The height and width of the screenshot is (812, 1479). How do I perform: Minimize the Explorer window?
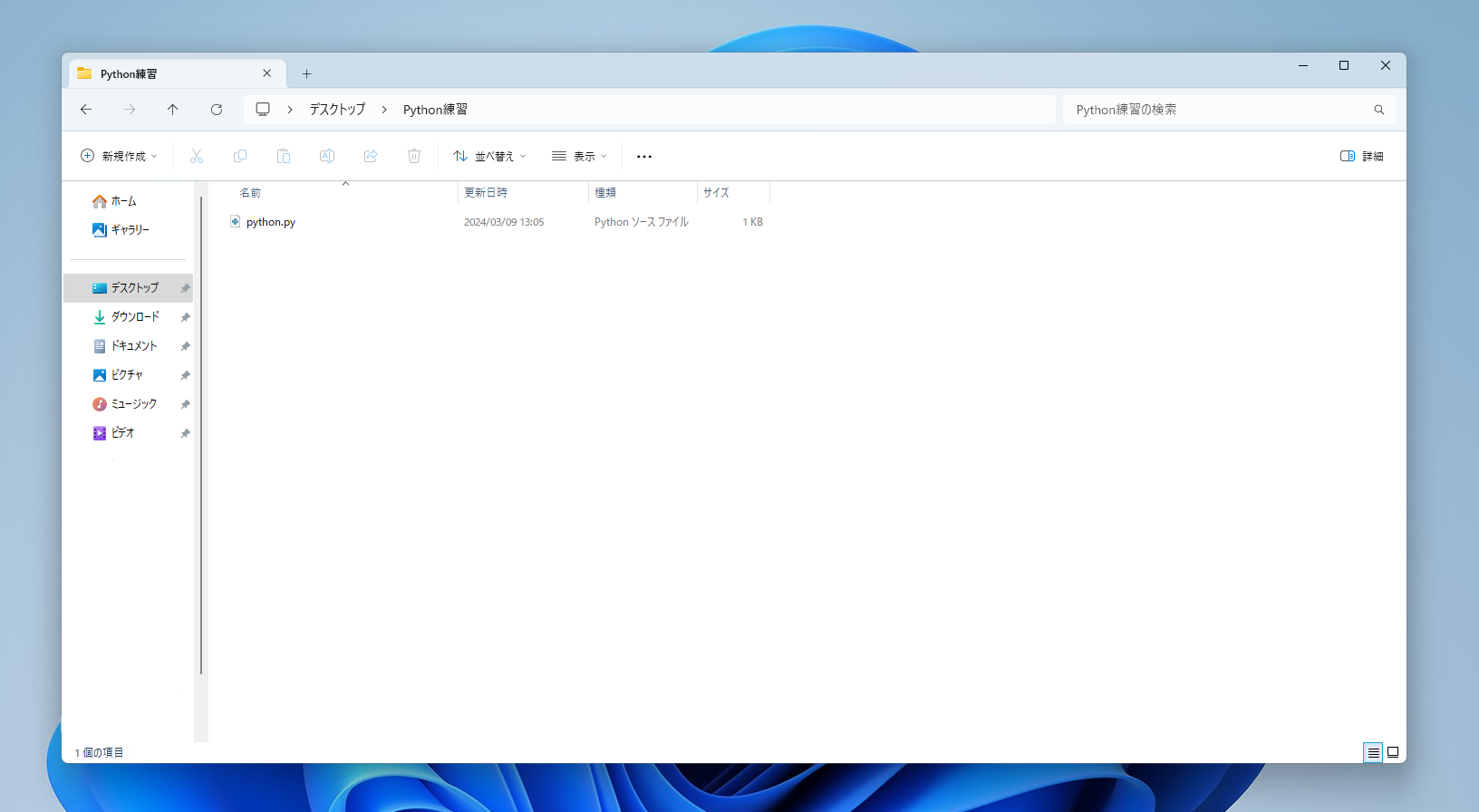tap(1302, 65)
